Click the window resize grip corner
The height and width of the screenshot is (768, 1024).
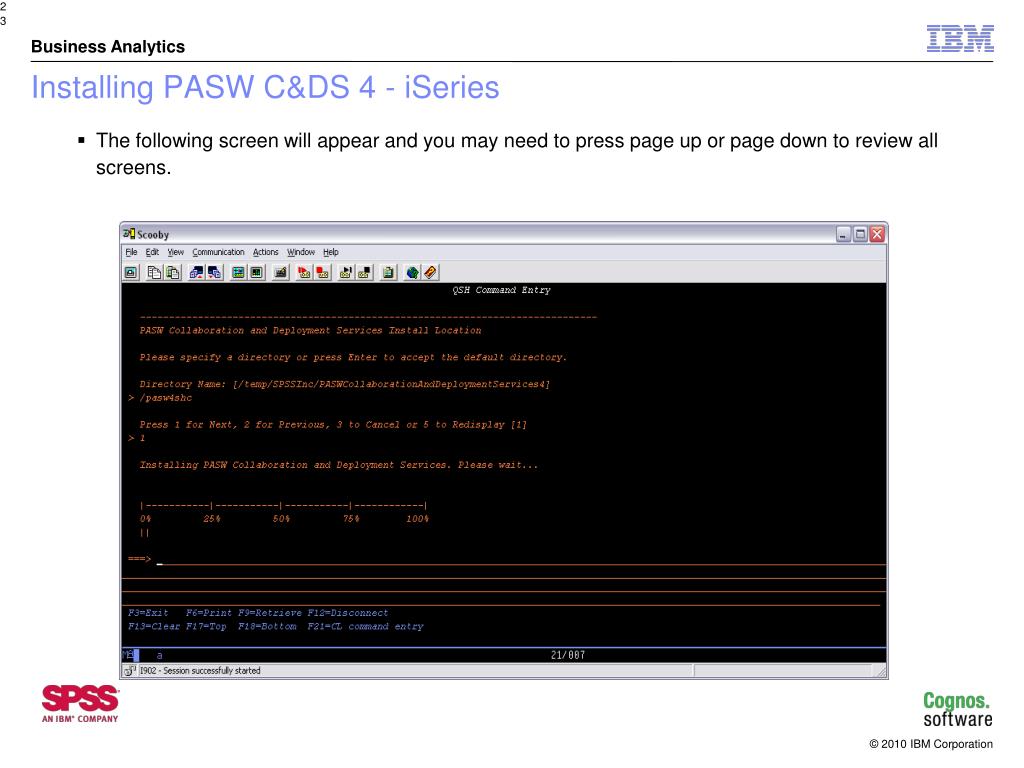[x=880, y=671]
